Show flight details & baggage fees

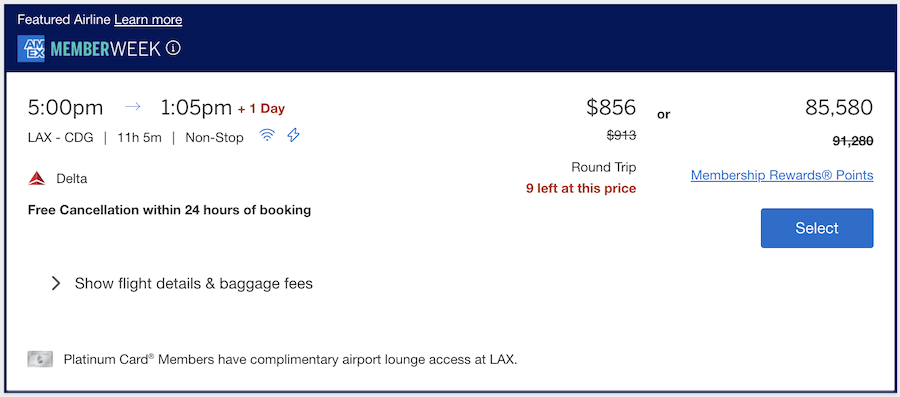point(193,283)
